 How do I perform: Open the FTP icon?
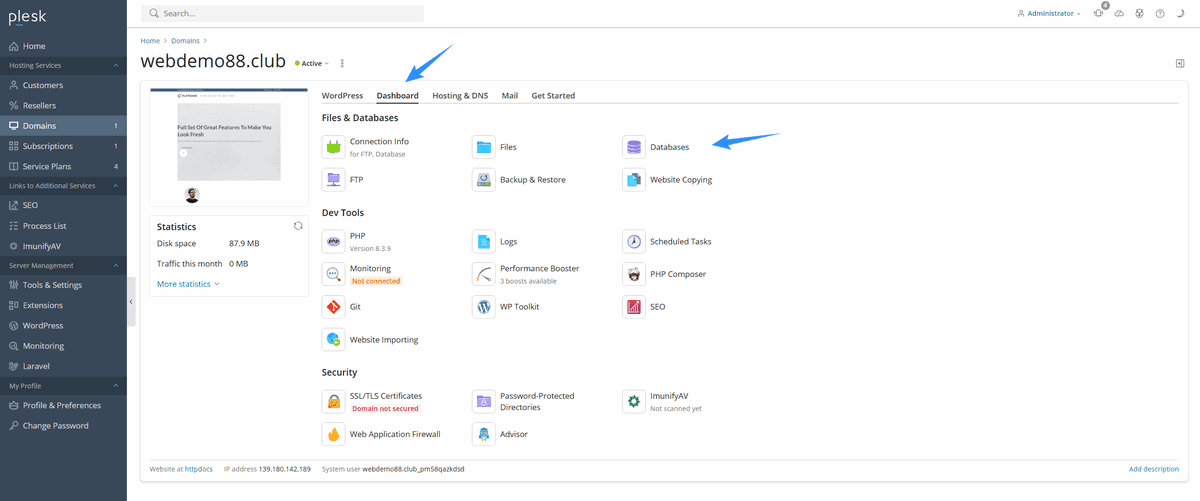coord(333,180)
